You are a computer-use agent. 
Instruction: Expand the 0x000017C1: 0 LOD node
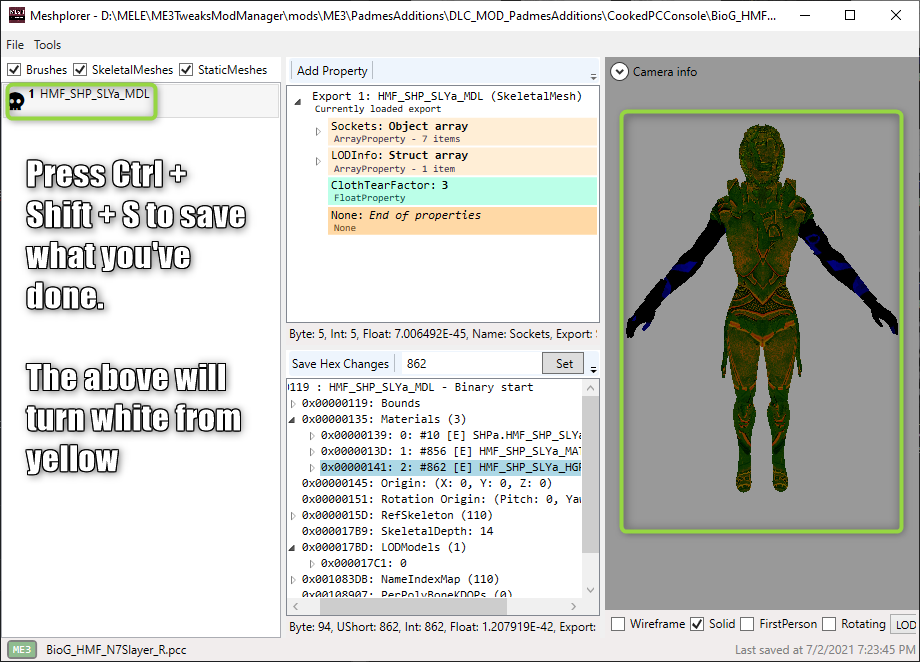[x=312, y=564]
